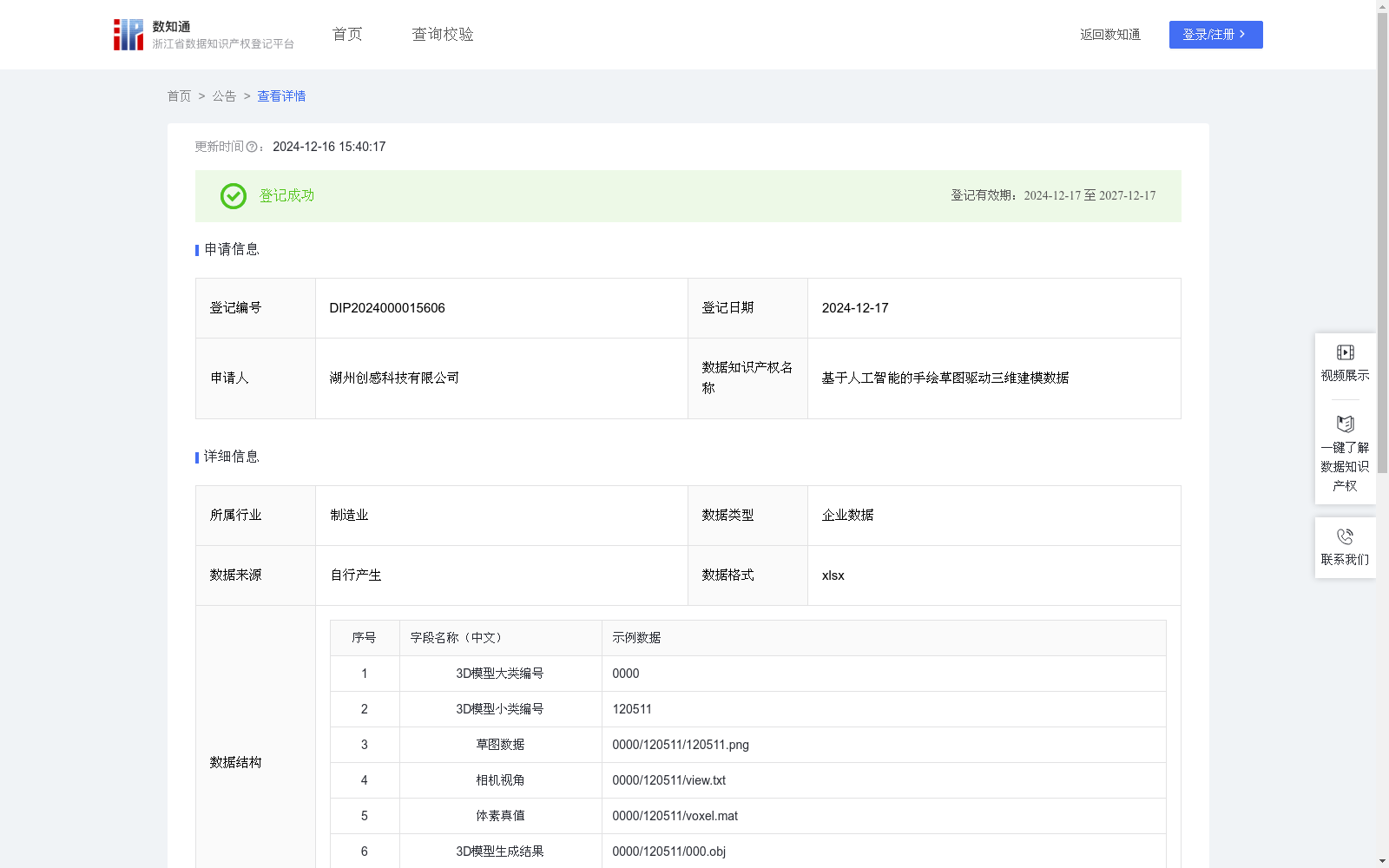Viewport: 1389px width, 868px height.
Task: Click the 3D模型生成结果 field name
Action: click(500, 852)
